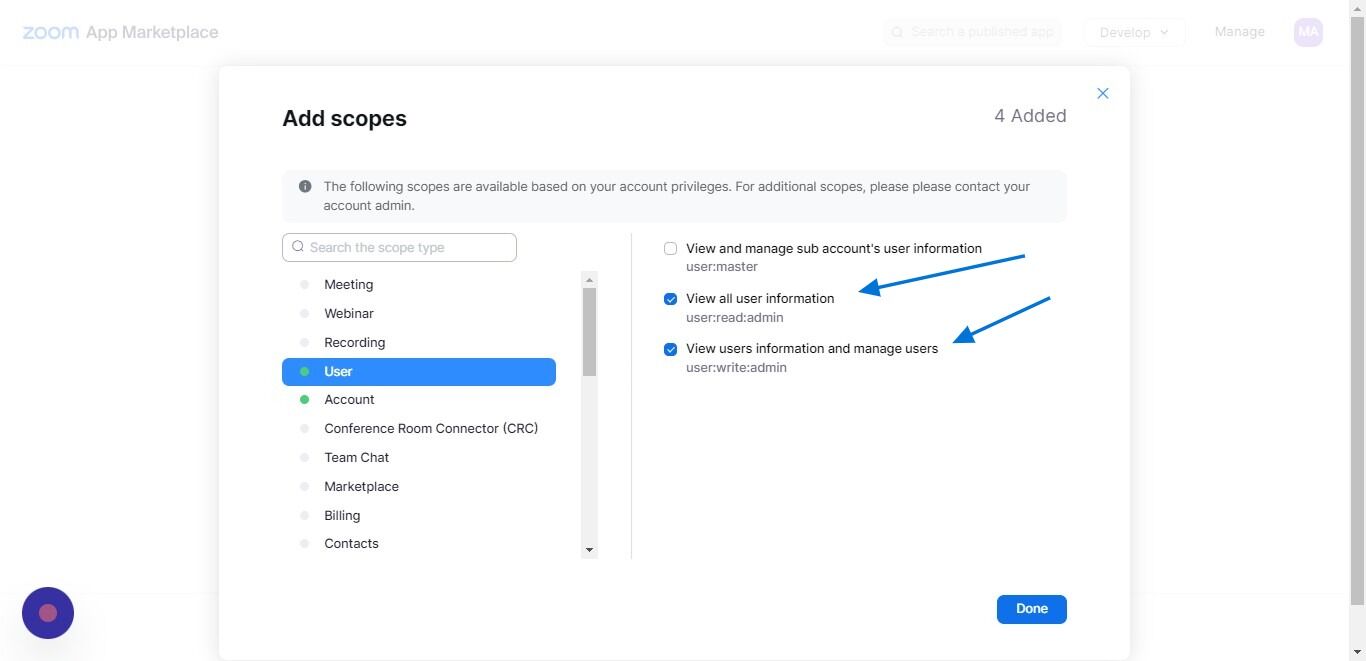This screenshot has width=1366, height=661.
Task: Click the info icon in the notice banner
Action: (x=305, y=187)
